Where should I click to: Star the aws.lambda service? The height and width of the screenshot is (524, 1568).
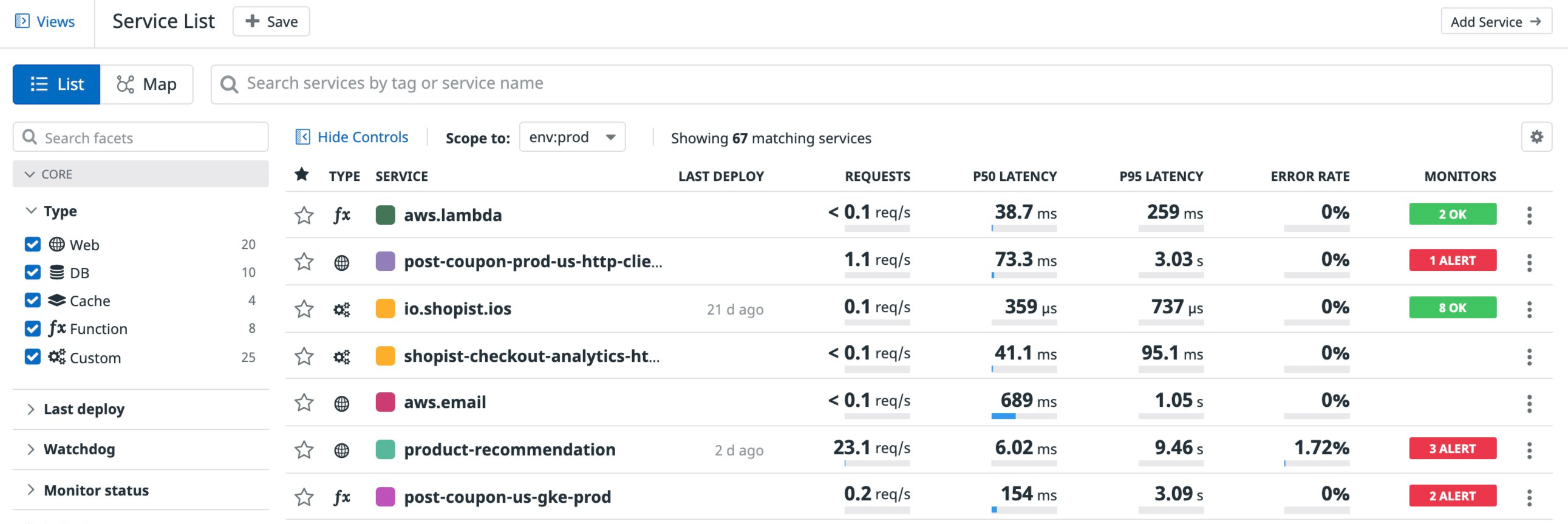[304, 215]
